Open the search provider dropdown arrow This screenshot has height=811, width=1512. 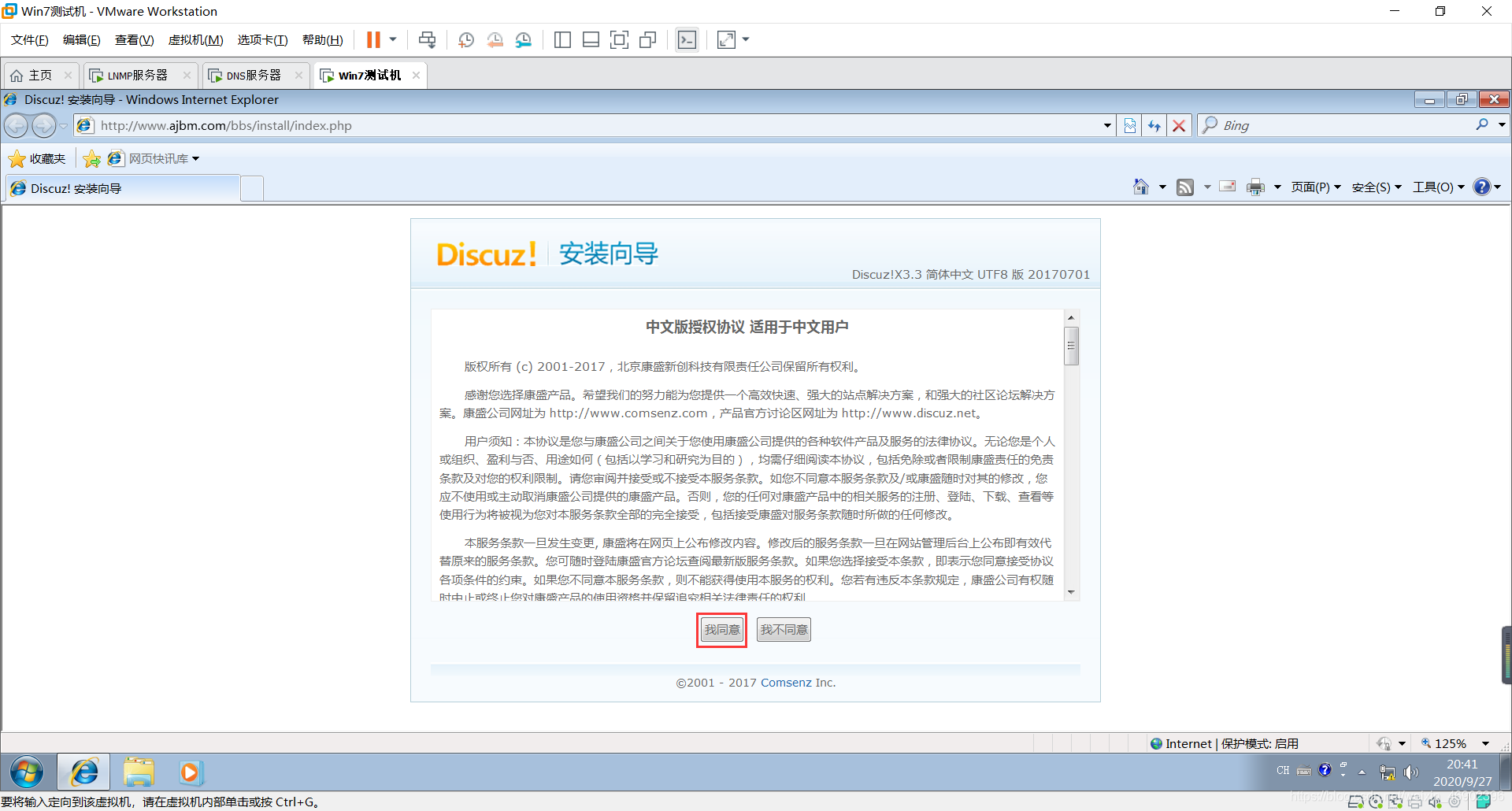(x=1502, y=124)
